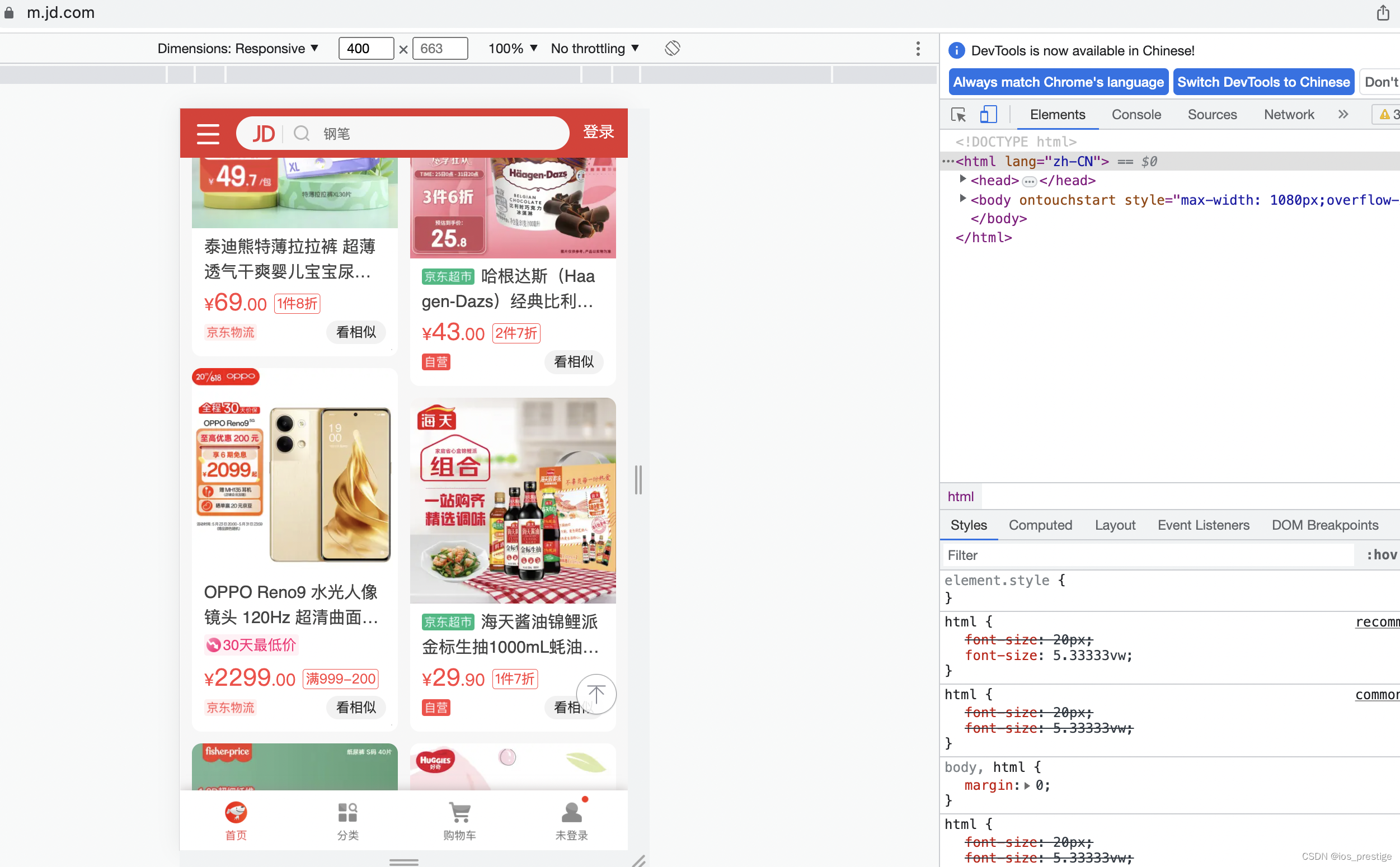Switch to the Console tab

pyautogui.click(x=1135, y=115)
